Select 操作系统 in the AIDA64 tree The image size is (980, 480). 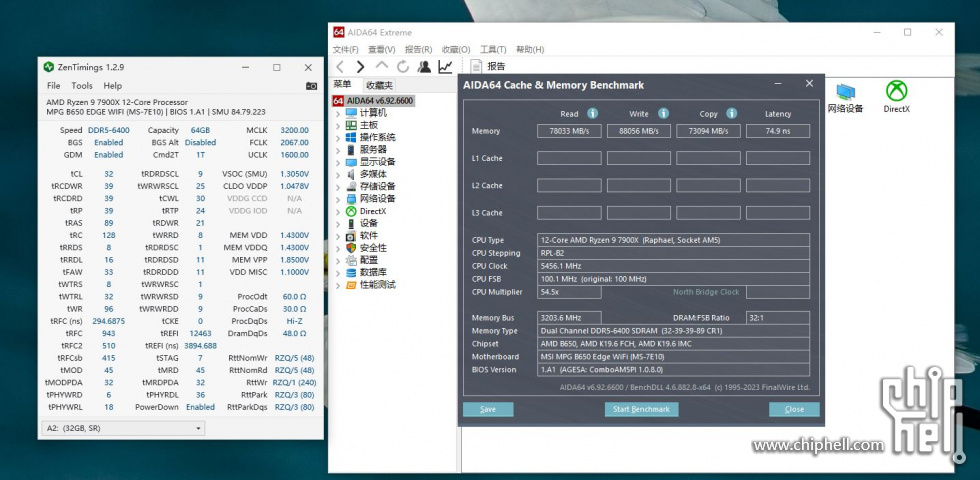pyautogui.click(x=378, y=138)
